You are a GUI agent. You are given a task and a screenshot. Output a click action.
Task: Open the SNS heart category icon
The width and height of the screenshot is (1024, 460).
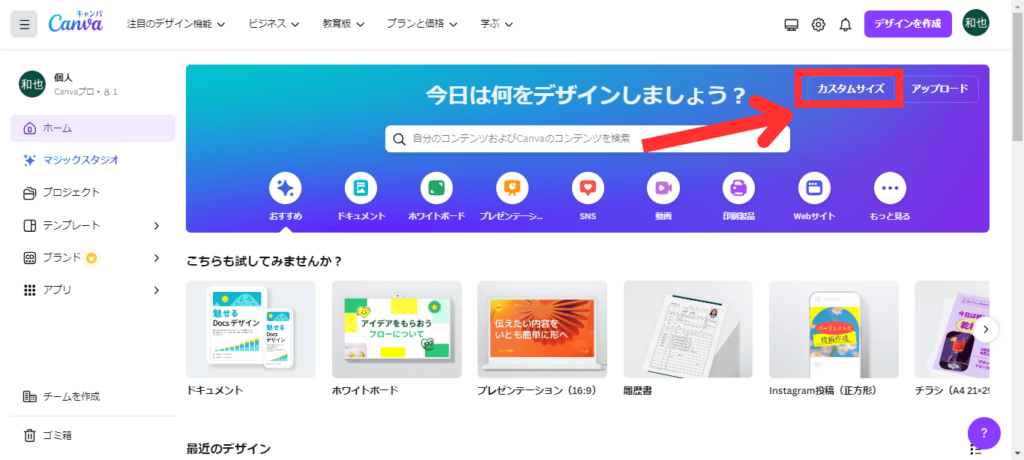point(588,189)
